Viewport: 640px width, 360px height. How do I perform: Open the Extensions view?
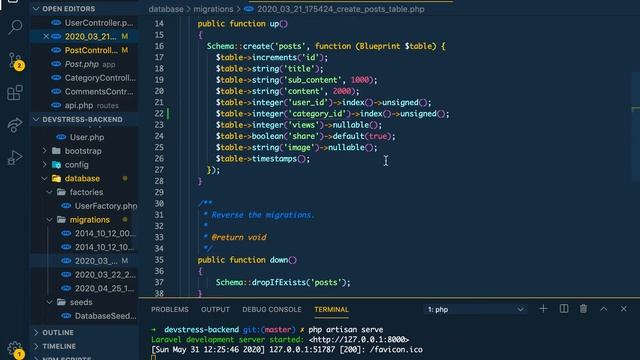(15, 93)
